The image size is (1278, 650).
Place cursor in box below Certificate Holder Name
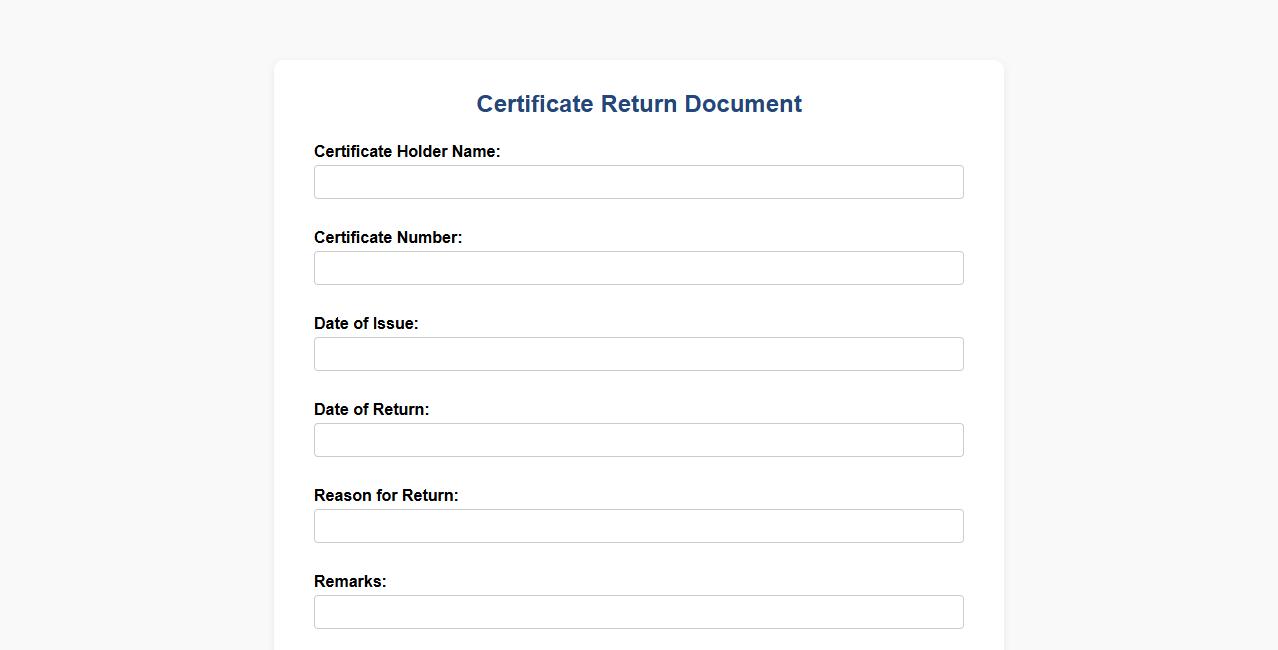638,182
